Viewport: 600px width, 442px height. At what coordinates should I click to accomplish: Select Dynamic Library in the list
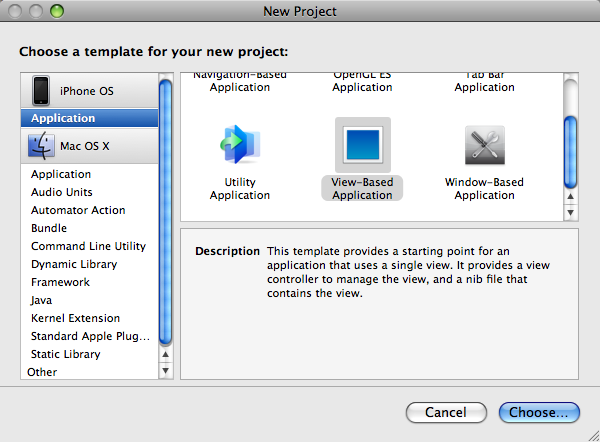click(74, 264)
